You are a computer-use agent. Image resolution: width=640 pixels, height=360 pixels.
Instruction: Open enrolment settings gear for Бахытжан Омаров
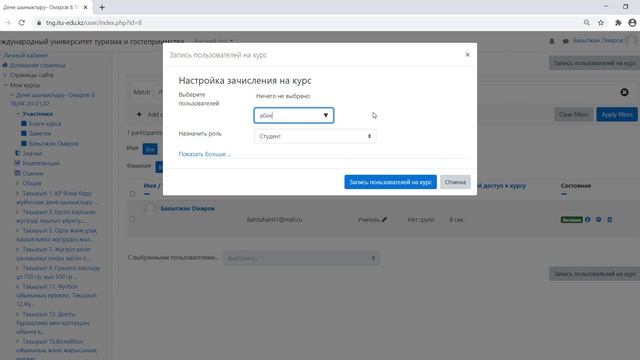coord(598,220)
